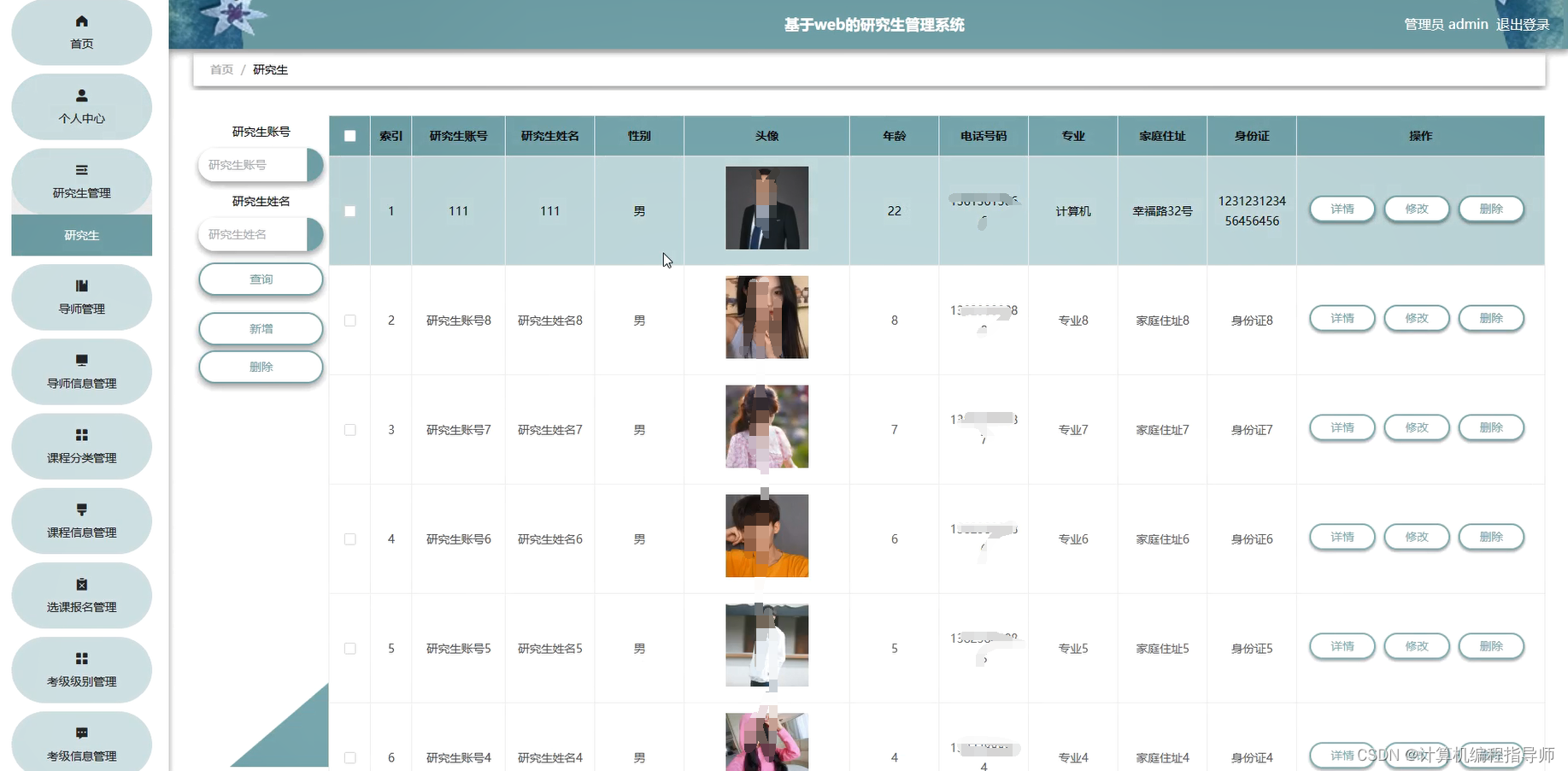The image size is (1568, 771).
Task: Click 详情 for 研究生账号7 row
Action: 1342,428
